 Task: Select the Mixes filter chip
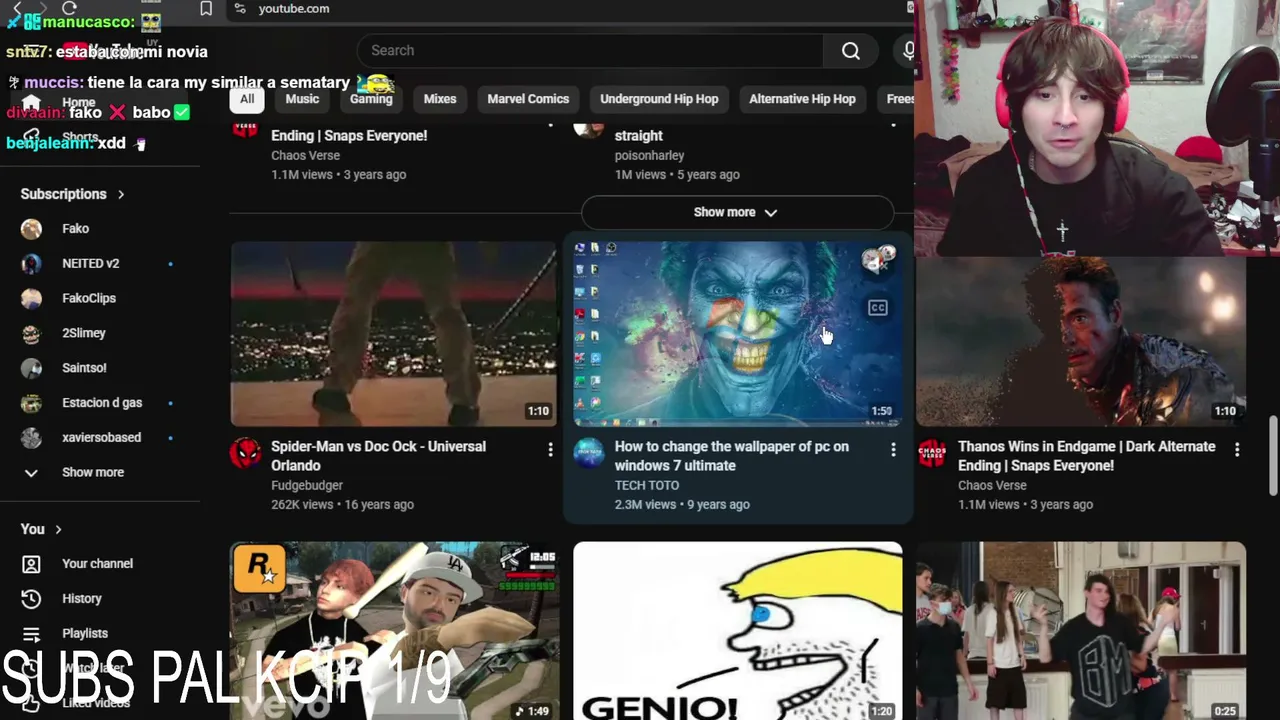[440, 99]
